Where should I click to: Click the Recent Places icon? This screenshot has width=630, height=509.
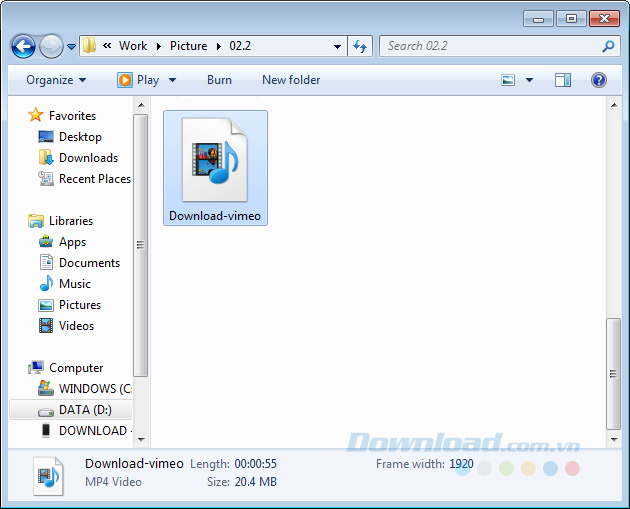[46, 178]
